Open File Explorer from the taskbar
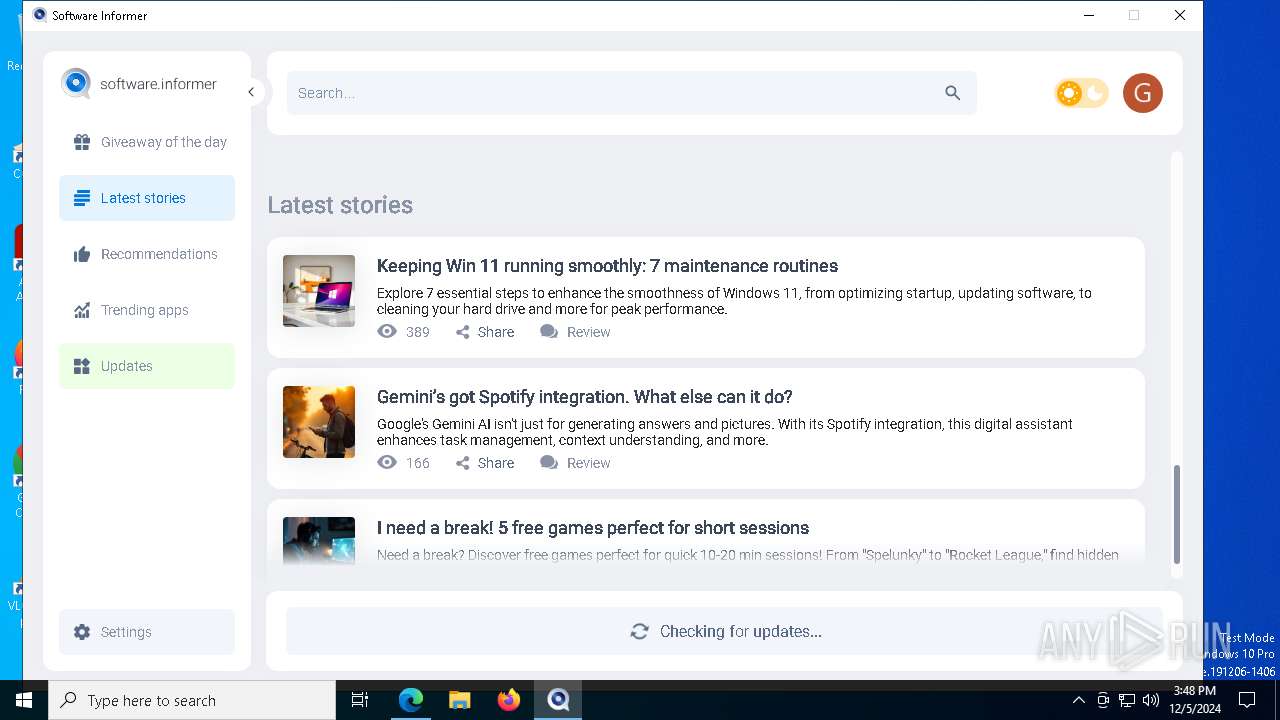Image resolution: width=1280 pixels, height=720 pixels. [459, 700]
